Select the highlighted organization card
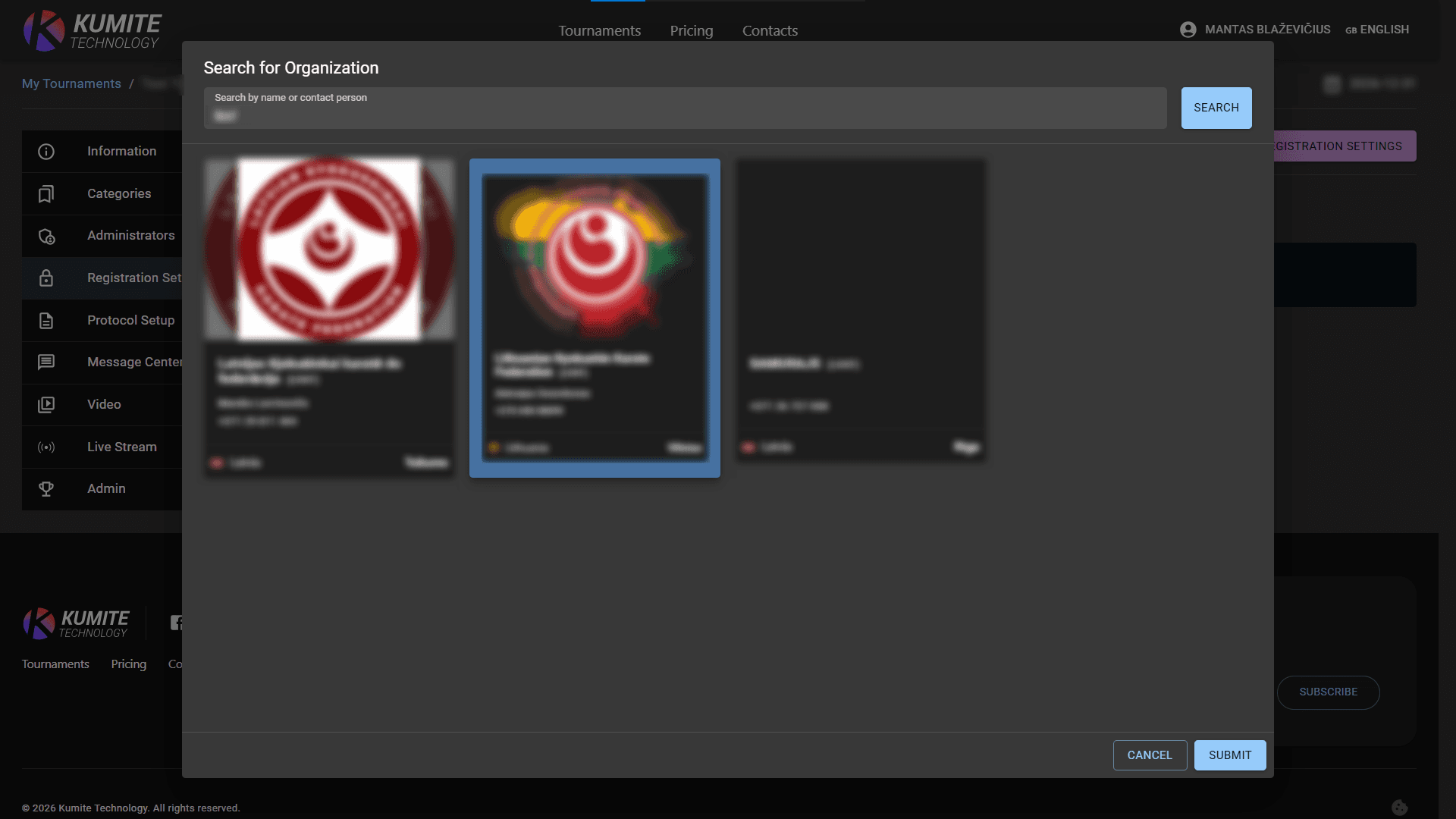Image resolution: width=1456 pixels, height=819 pixels. (x=594, y=317)
